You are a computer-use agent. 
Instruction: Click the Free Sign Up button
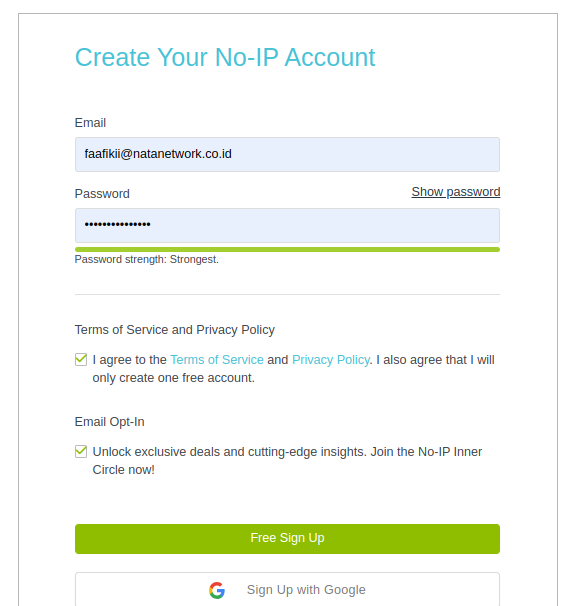(287, 539)
